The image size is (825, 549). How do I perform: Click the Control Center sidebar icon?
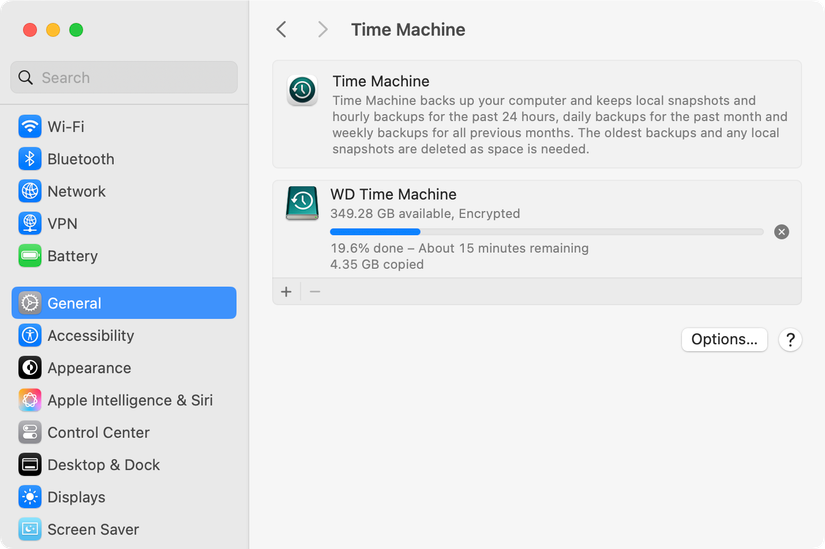(x=30, y=433)
